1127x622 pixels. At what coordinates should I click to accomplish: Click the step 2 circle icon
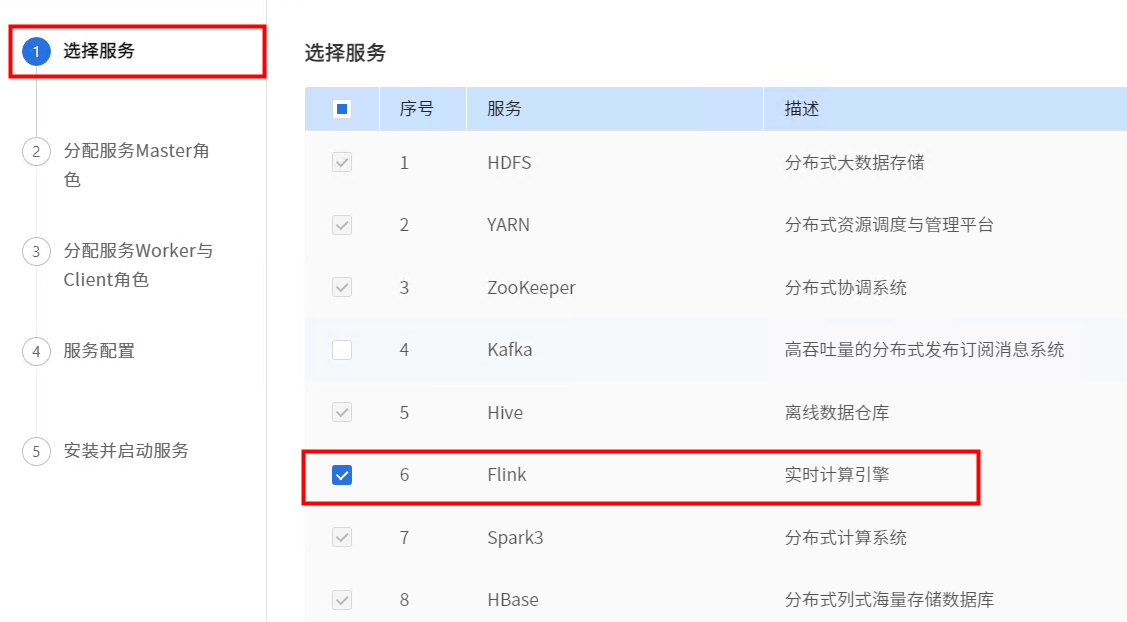click(x=36, y=152)
